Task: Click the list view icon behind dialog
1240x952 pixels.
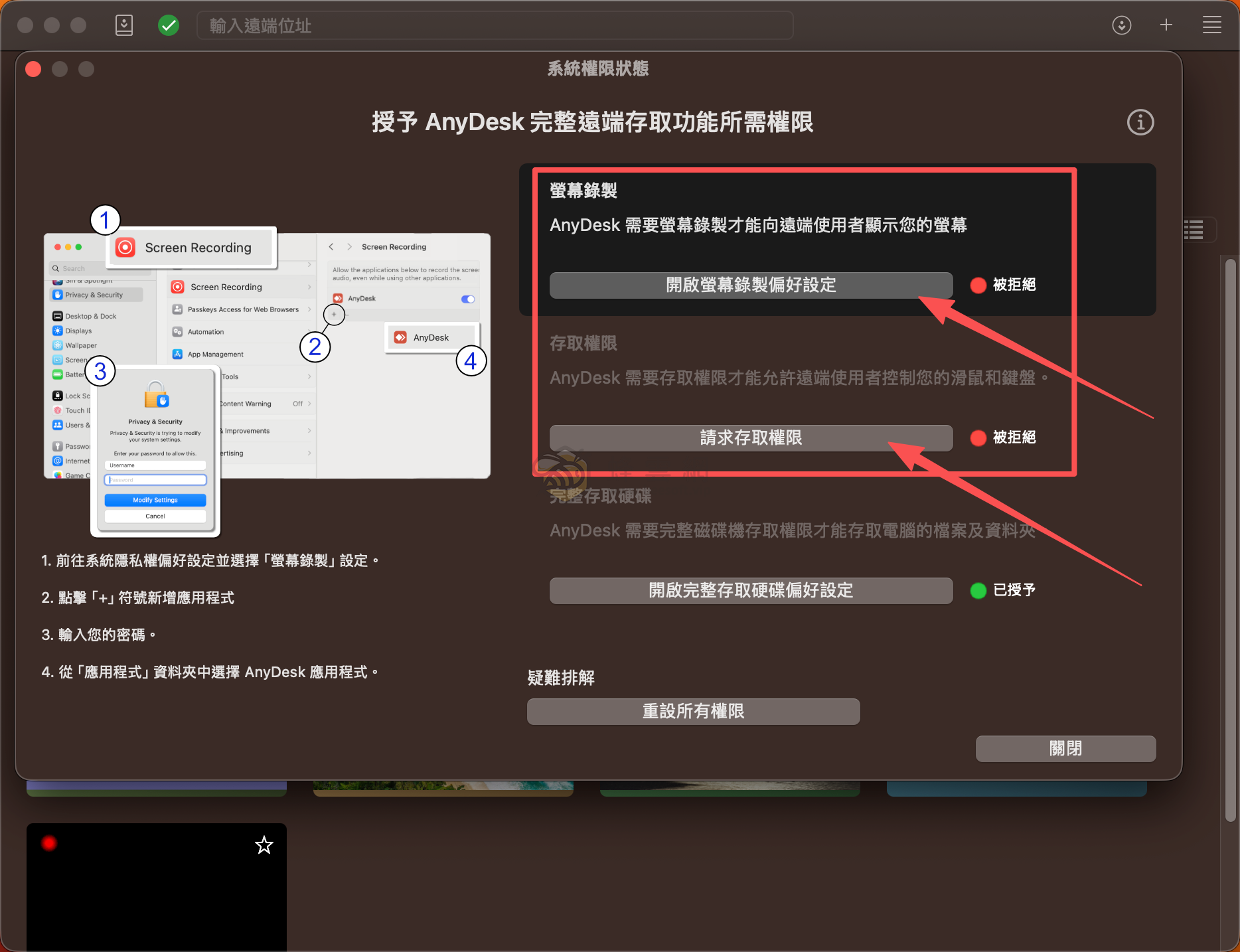Action: [1195, 230]
